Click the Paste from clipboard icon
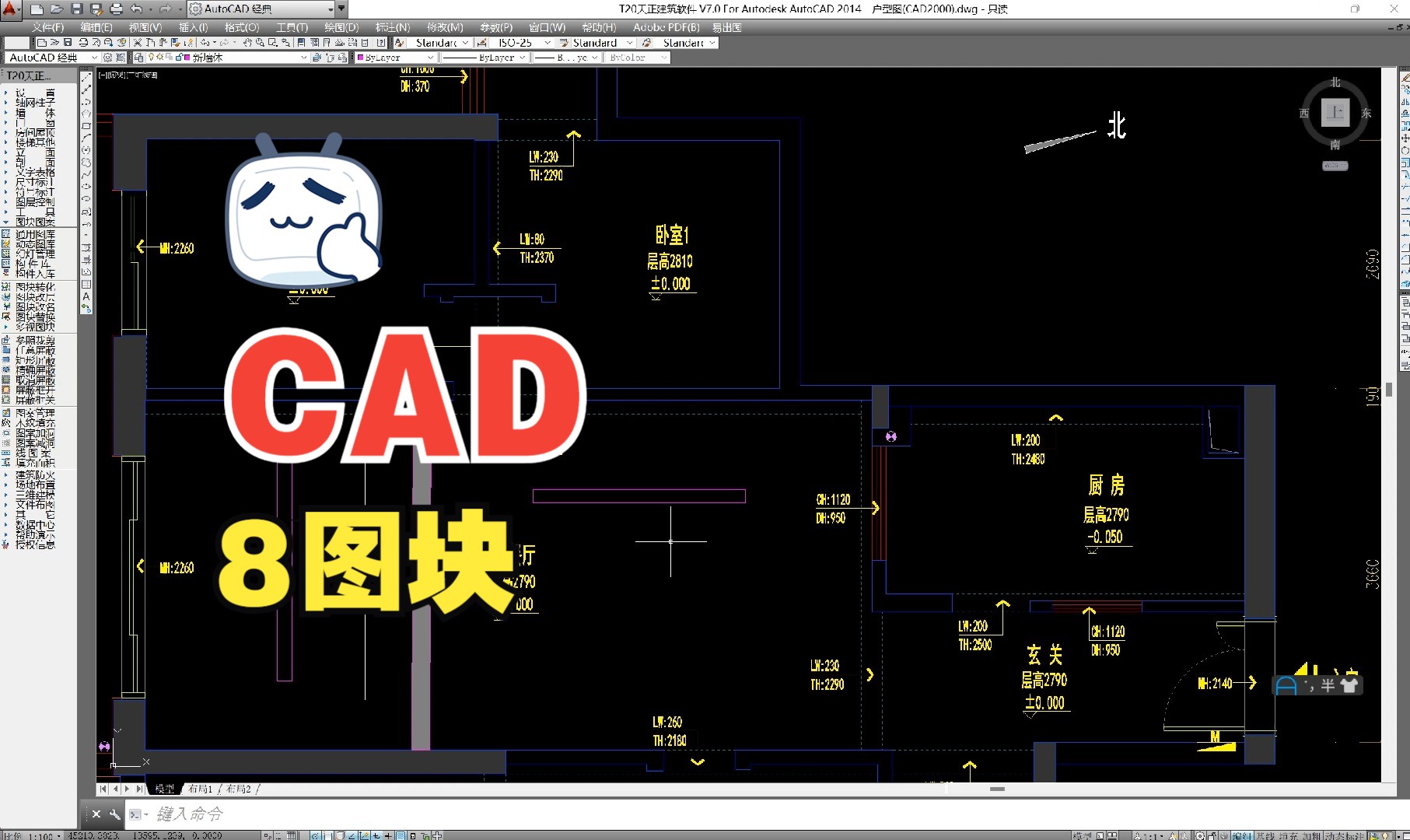Screen dimensions: 1410x840 coord(163,43)
